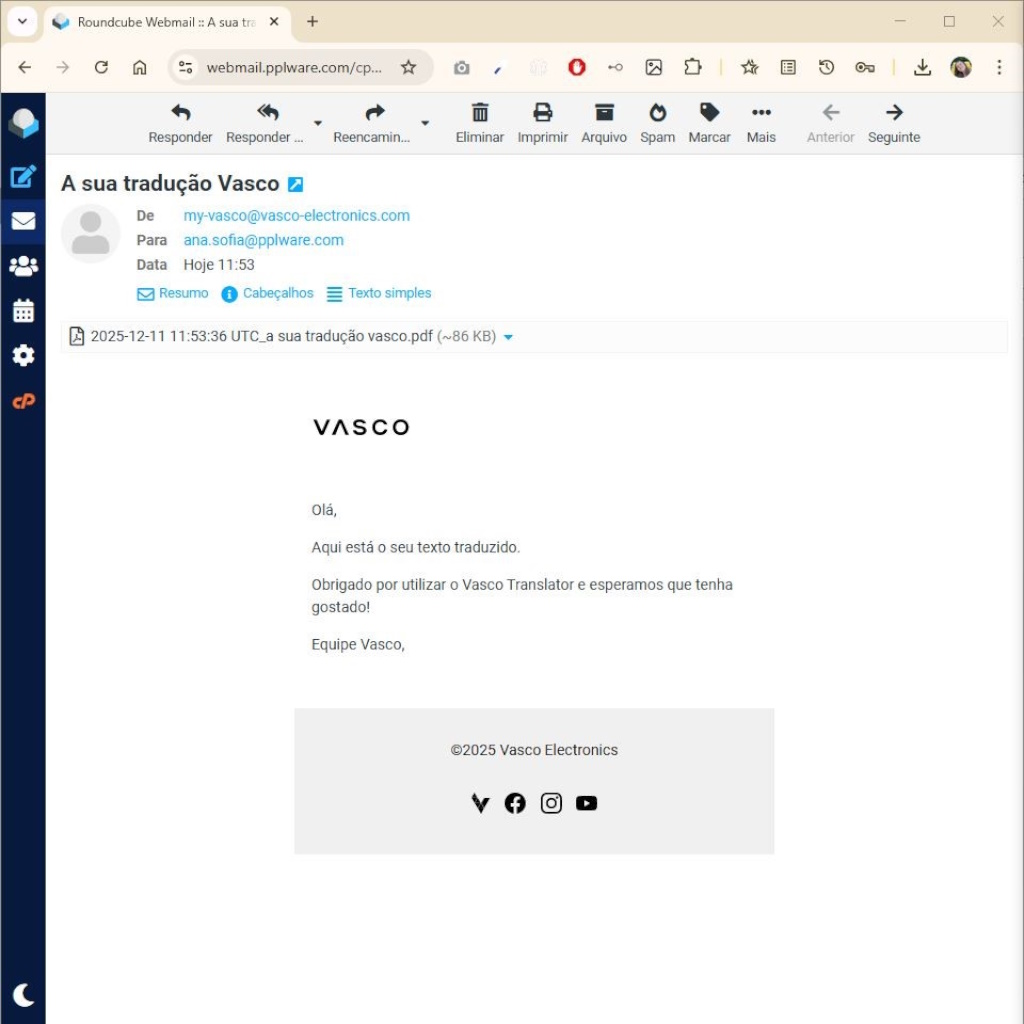Open Roundcube settings gear
The image size is (1024, 1024).
tap(23, 356)
